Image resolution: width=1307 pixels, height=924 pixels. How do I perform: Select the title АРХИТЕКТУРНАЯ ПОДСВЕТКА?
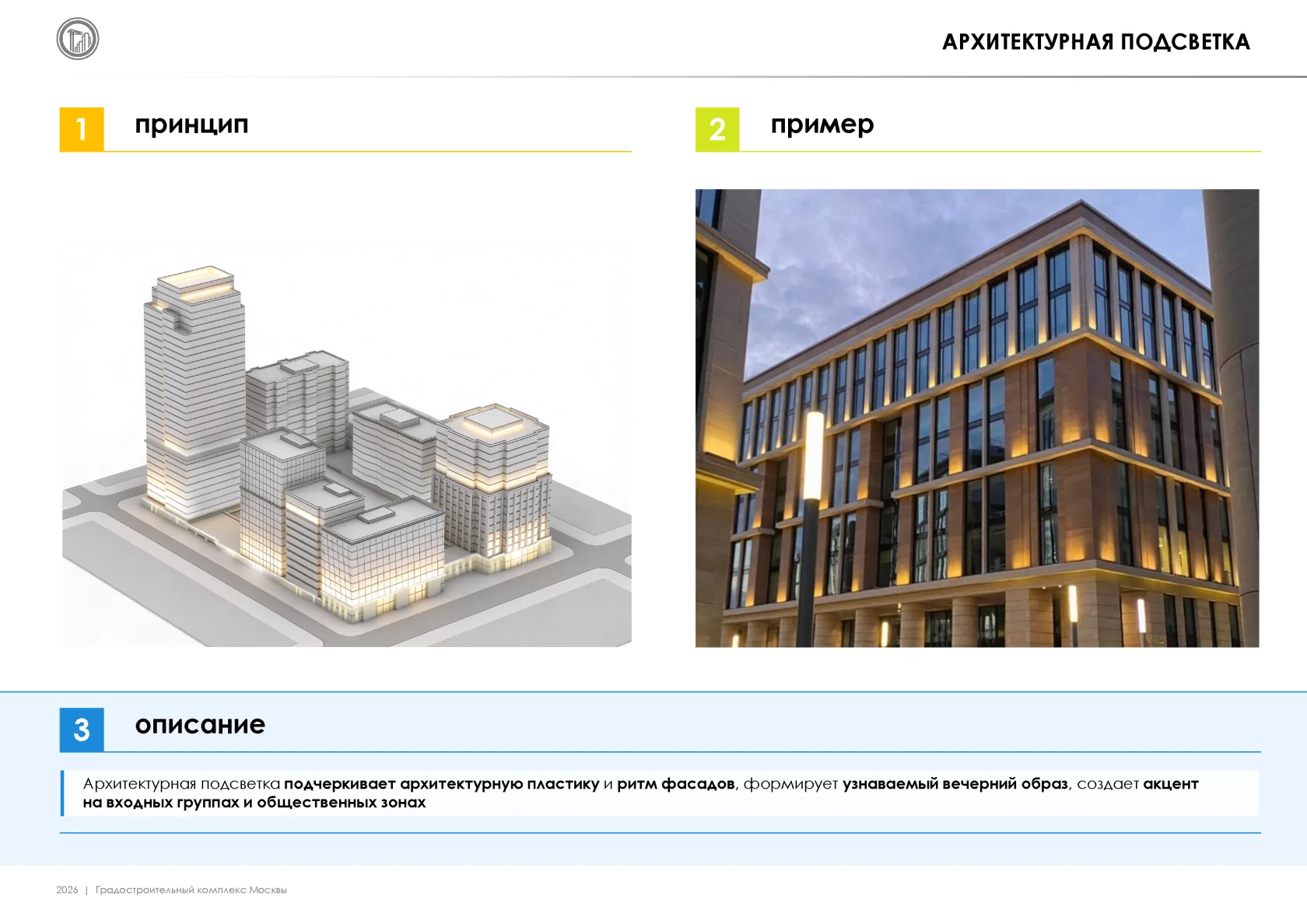(x=1096, y=42)
